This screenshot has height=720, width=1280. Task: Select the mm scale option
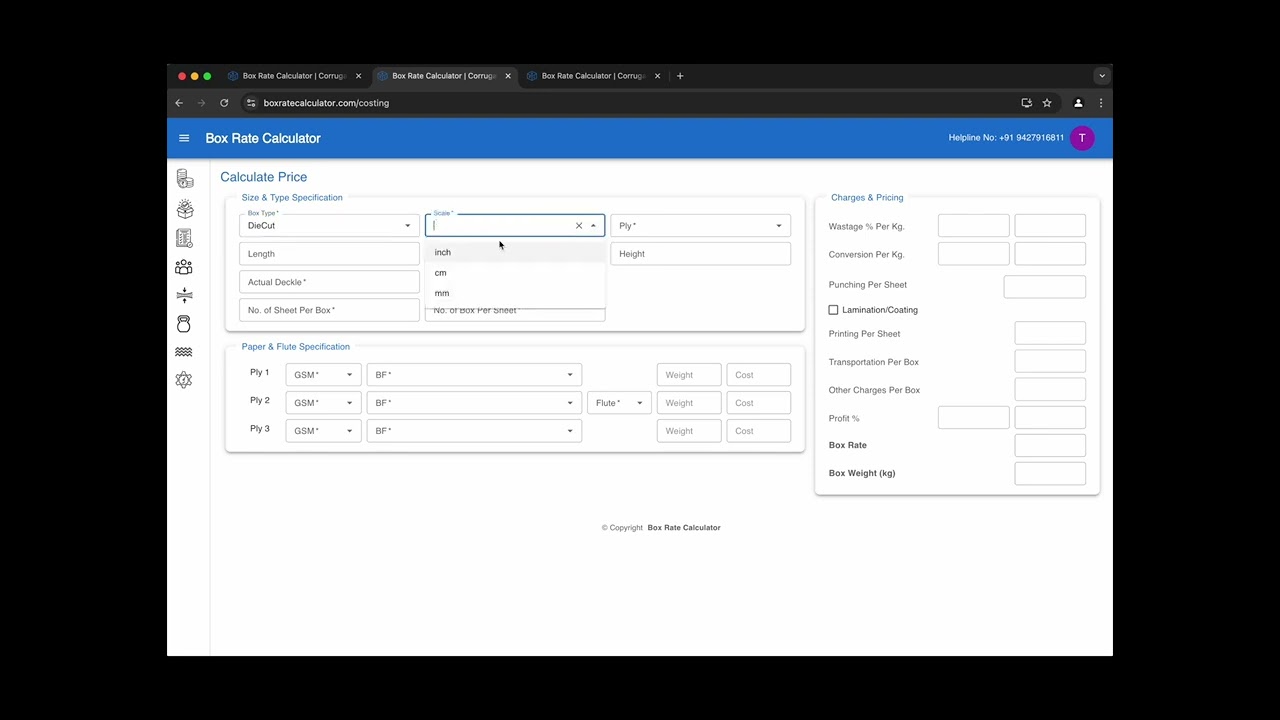(515, 293)
